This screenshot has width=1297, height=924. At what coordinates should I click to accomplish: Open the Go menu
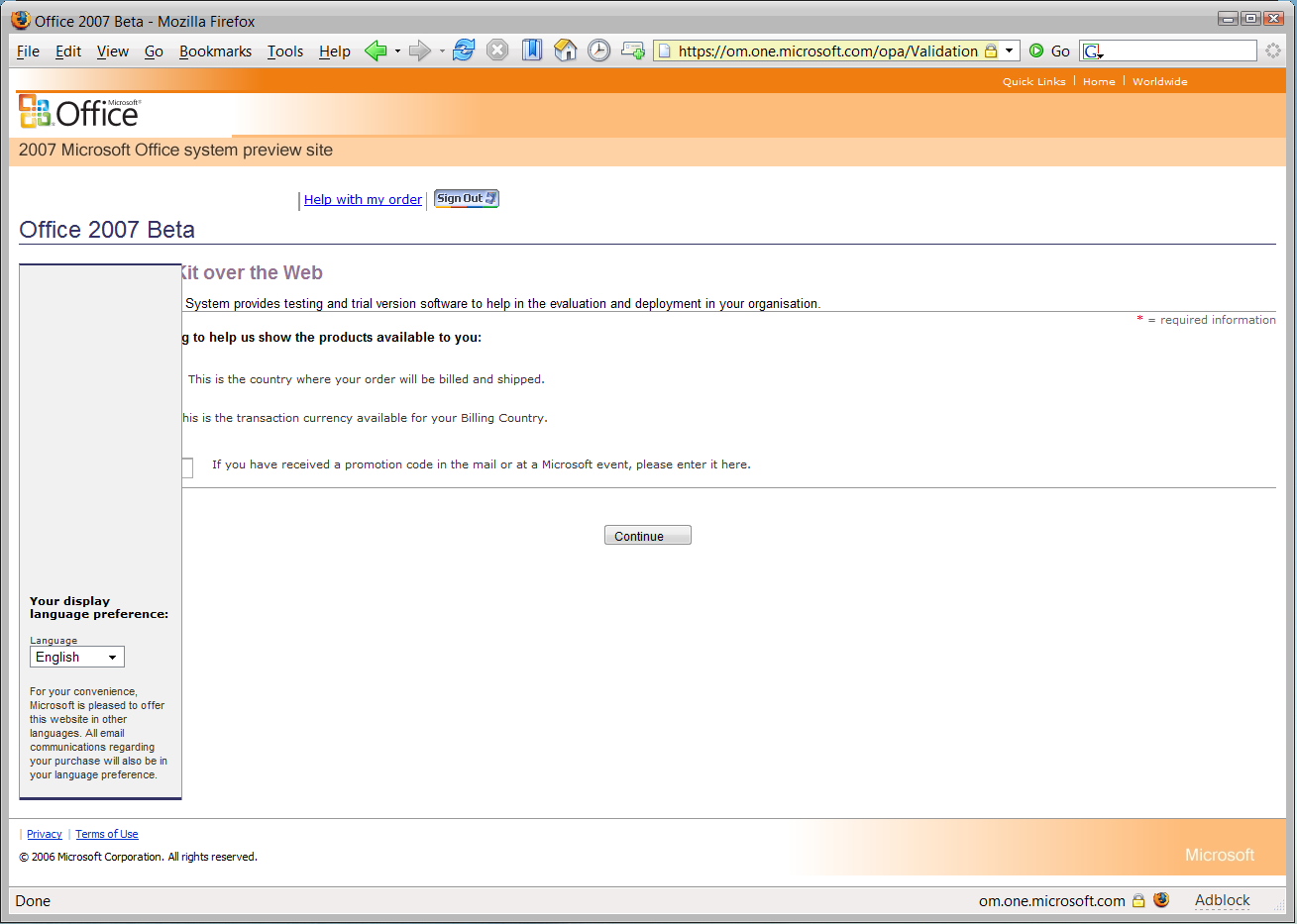tap(154, 51)
